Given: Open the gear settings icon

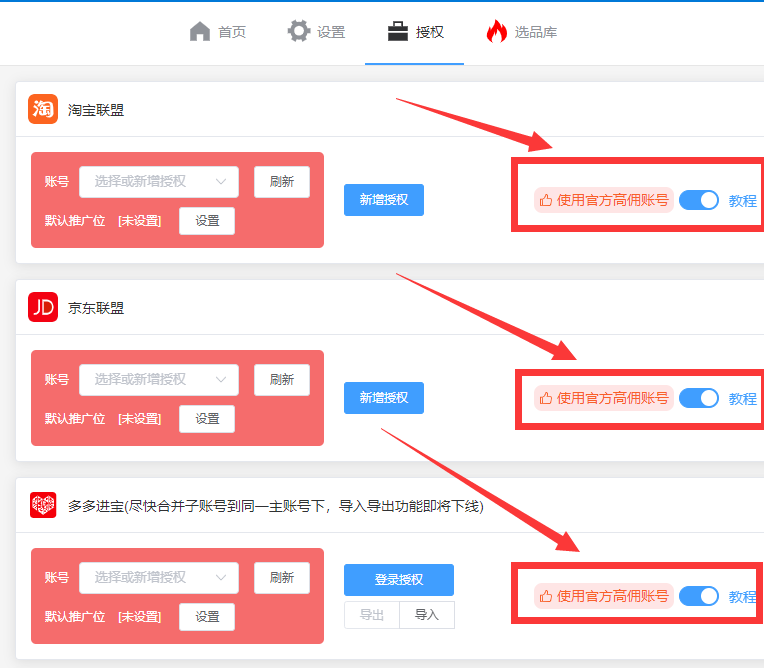Looking at the screenshot, I should click(299, 31).
